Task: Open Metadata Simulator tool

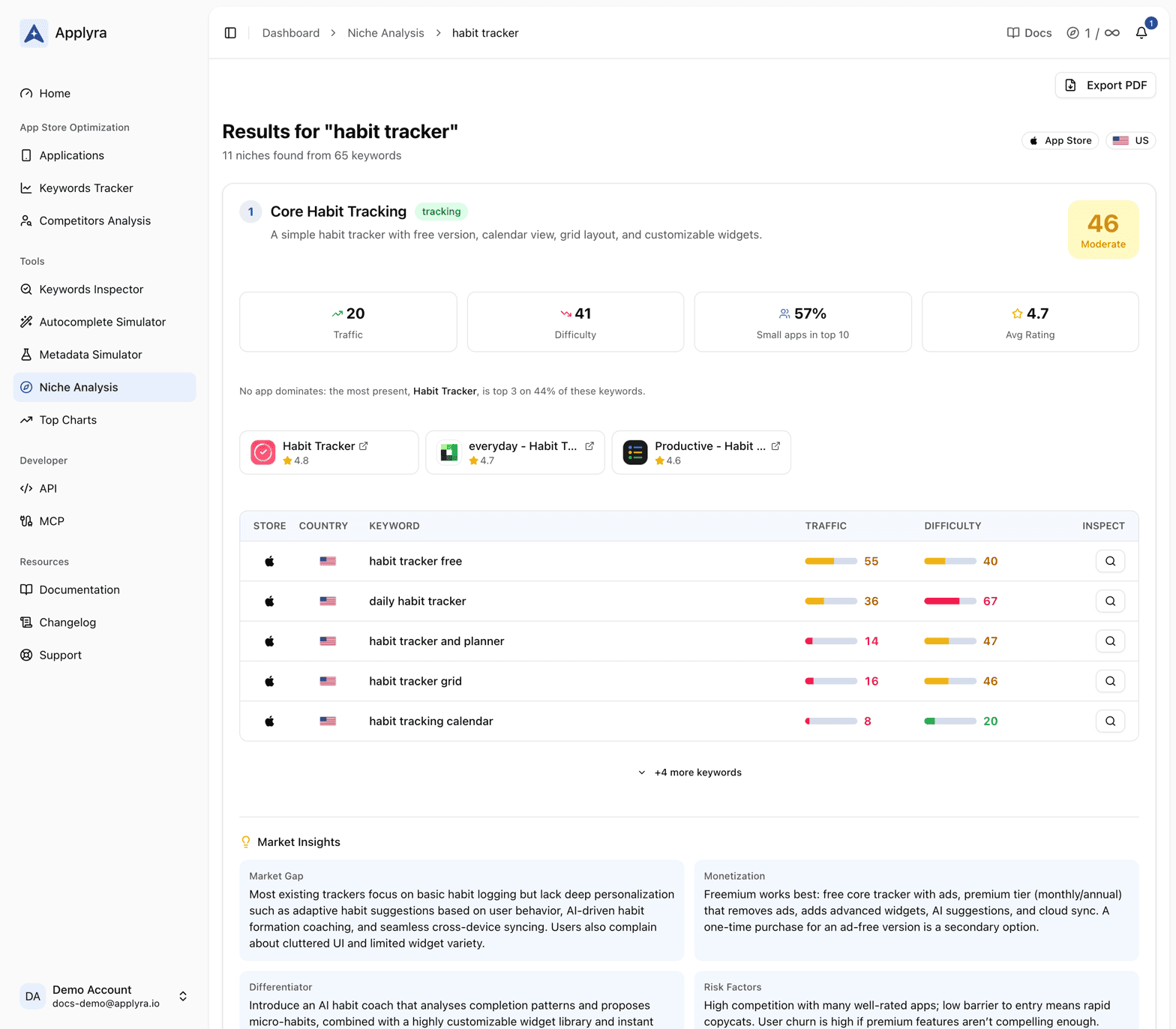Action: (104, 355)
